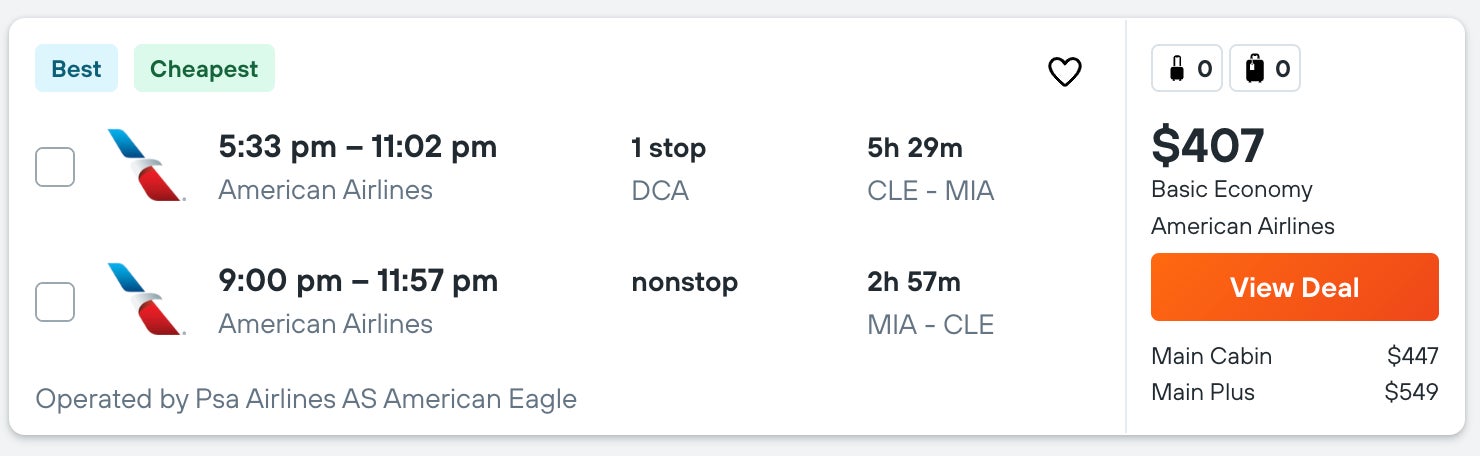Click the carry-on bag count icon
Screen dimensions: 1480x456
click(1187, 69)
